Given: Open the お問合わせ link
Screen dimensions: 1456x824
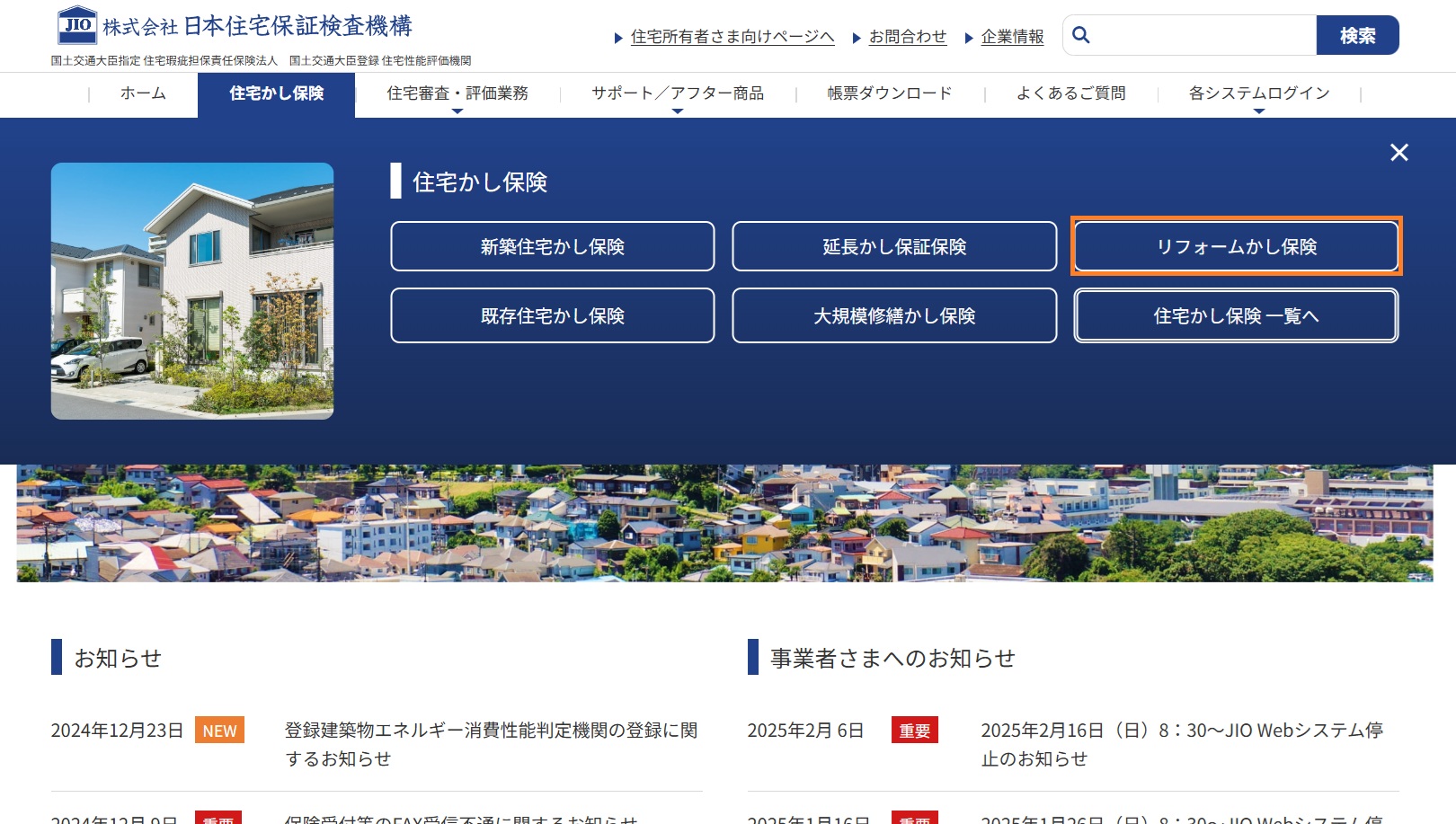Looking at the screenshot, I should [908, 37].
